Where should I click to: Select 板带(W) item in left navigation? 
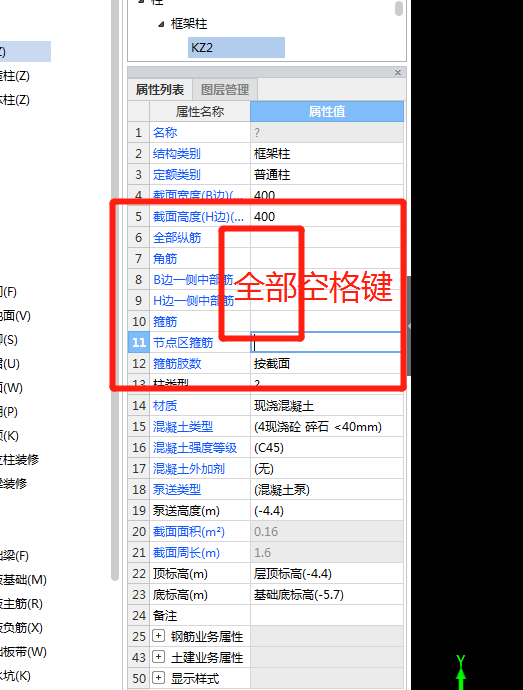pyautogui.click(x=23, y=652)
